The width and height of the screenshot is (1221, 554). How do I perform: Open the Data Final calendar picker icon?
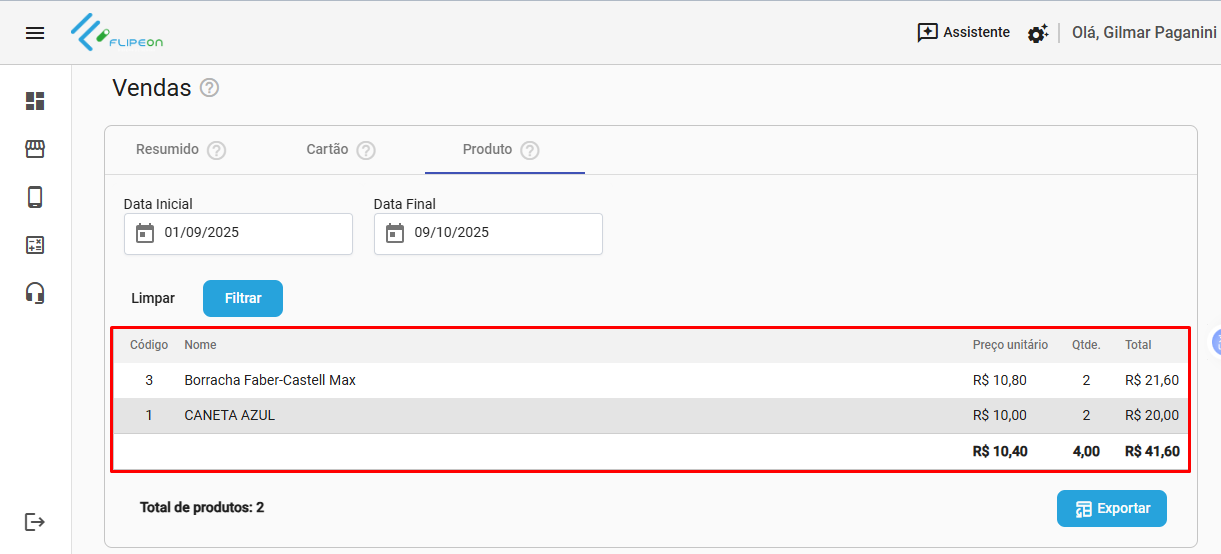pyautogui.click(x=395, y=233)
